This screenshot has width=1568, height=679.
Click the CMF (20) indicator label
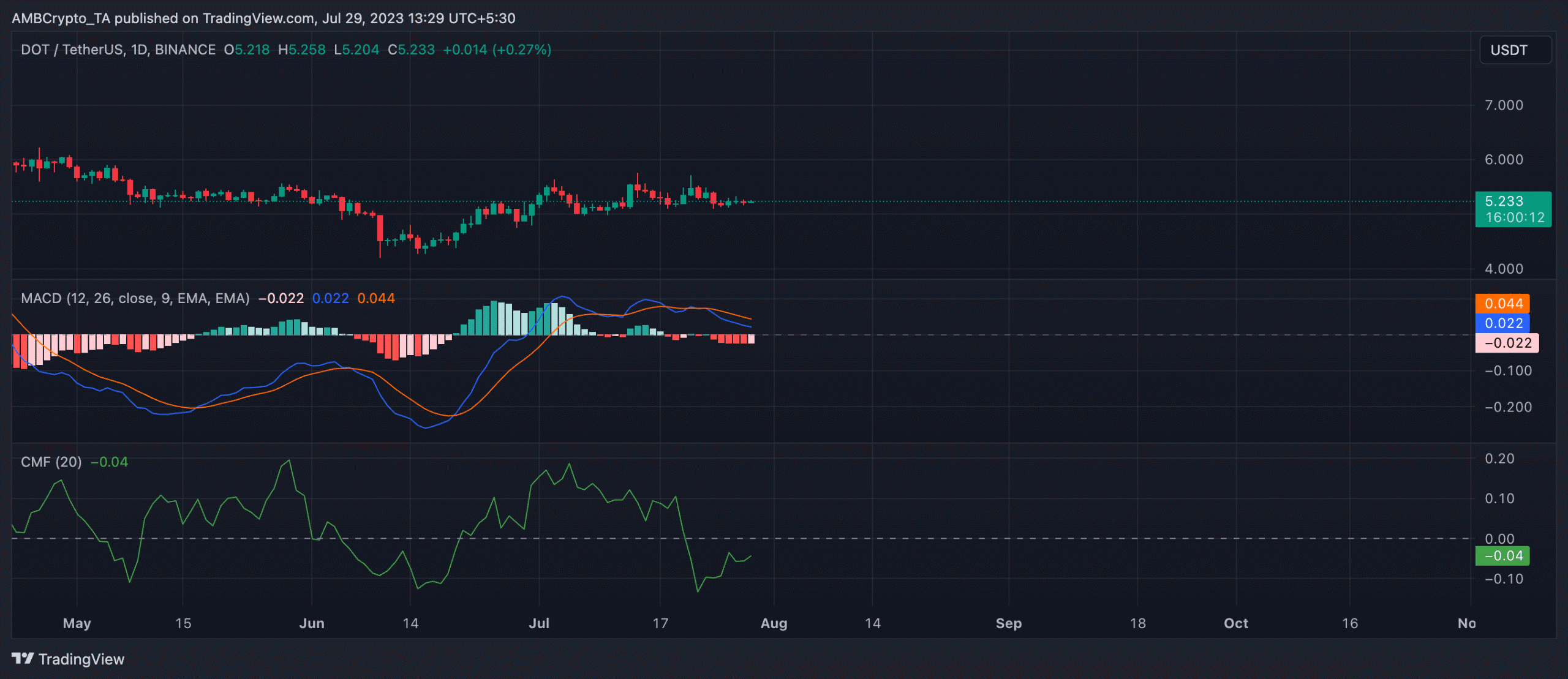click(51, 462)
